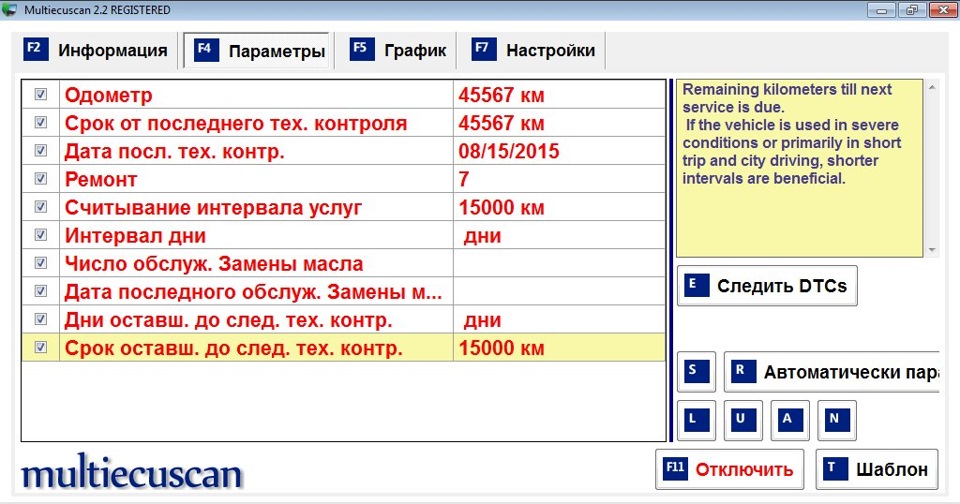Click the N shortcut button

pyautogui.click(x=836, y=420)
